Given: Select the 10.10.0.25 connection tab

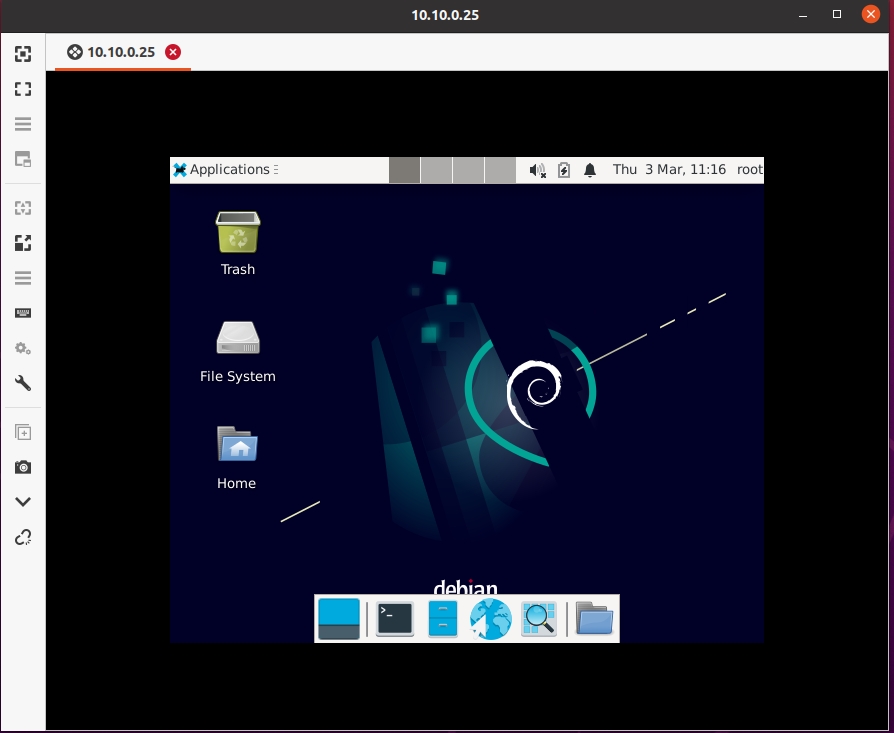Looking at the screenshot, I should 111,52.
